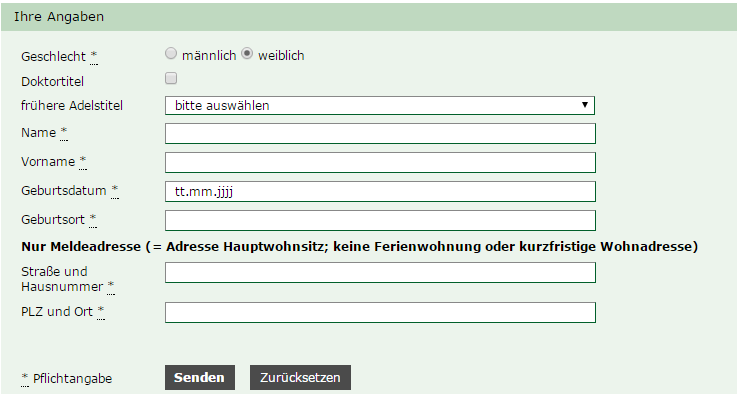Click the männlich label text
Screen dimensions: 738x394
[x=209, y=56]
